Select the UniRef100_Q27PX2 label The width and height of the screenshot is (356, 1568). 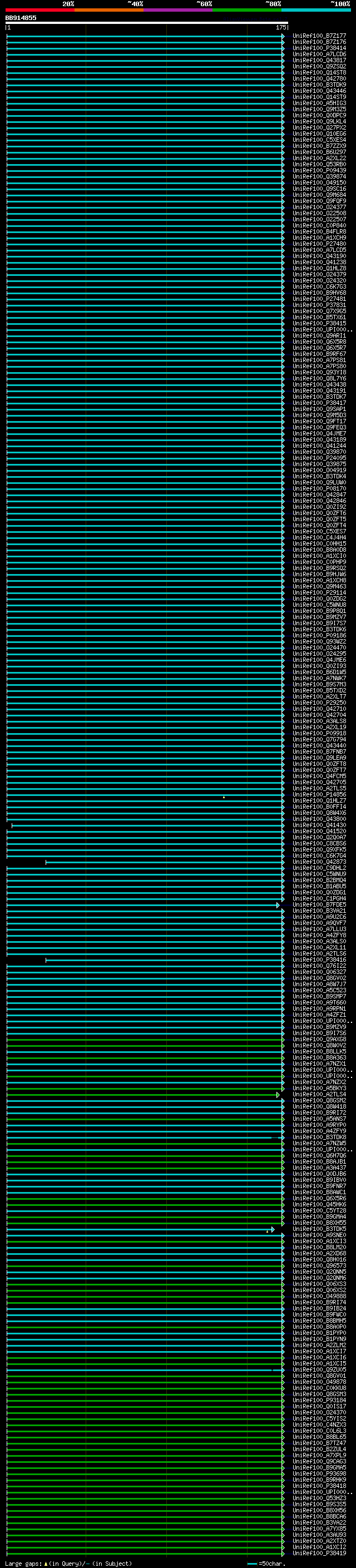coord(319,128)
